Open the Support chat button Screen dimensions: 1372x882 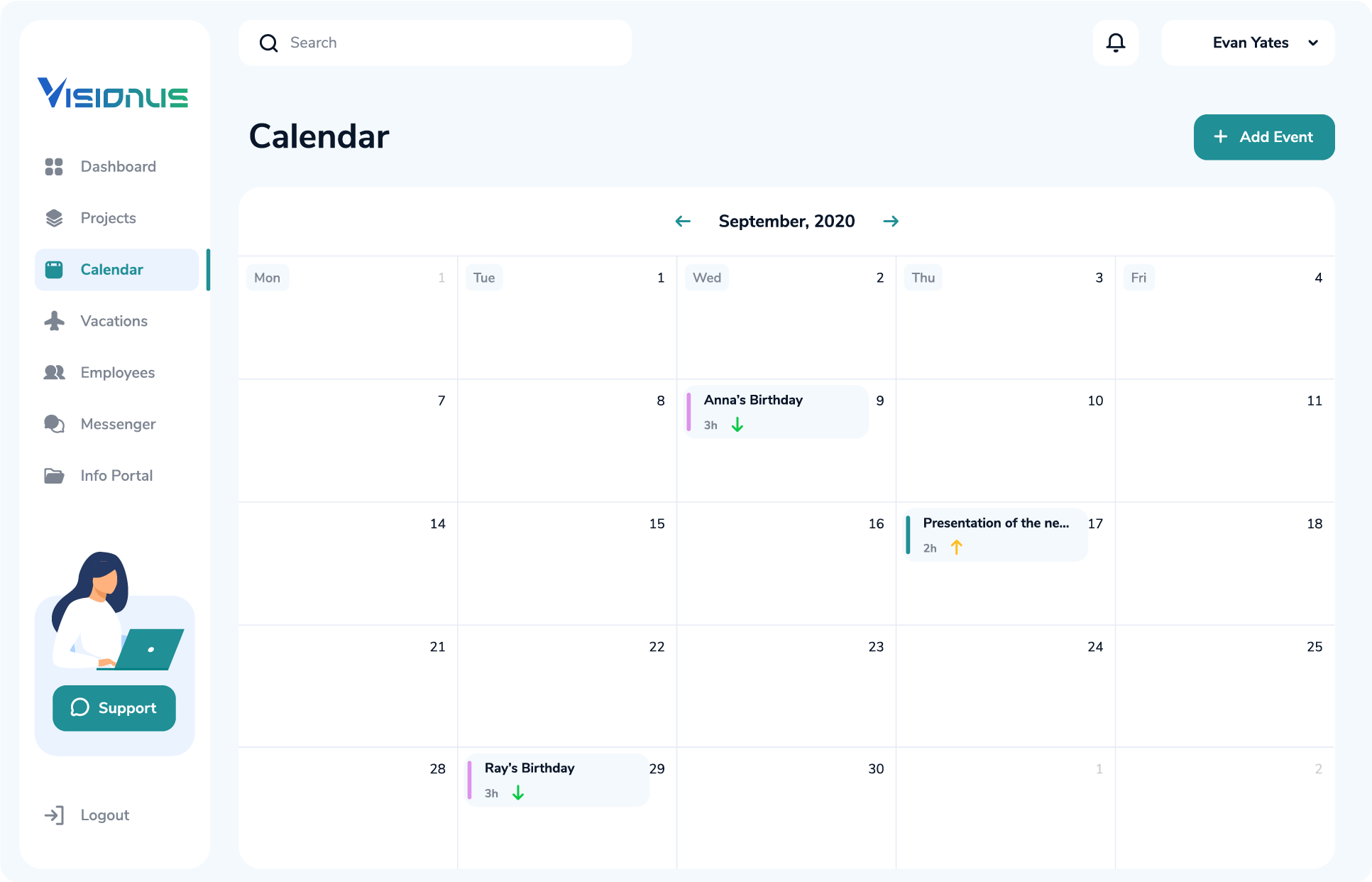coord(114,708)
